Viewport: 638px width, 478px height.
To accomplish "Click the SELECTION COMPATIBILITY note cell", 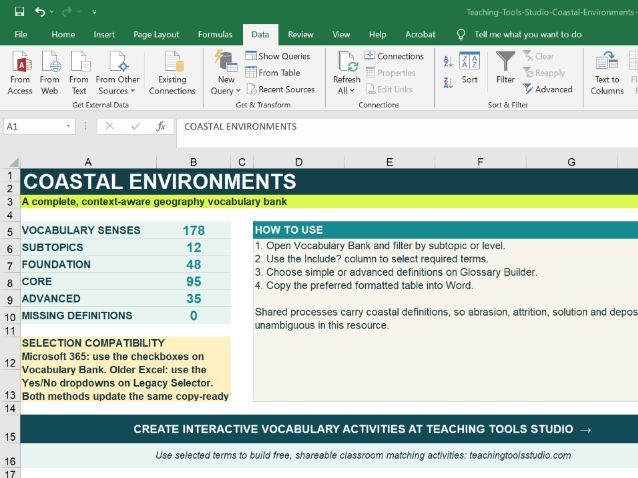I will tap(125, 370).
